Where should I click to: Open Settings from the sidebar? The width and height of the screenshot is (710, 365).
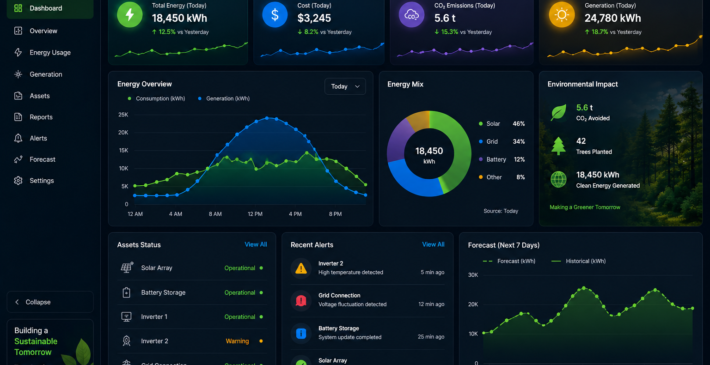(50, 181)
